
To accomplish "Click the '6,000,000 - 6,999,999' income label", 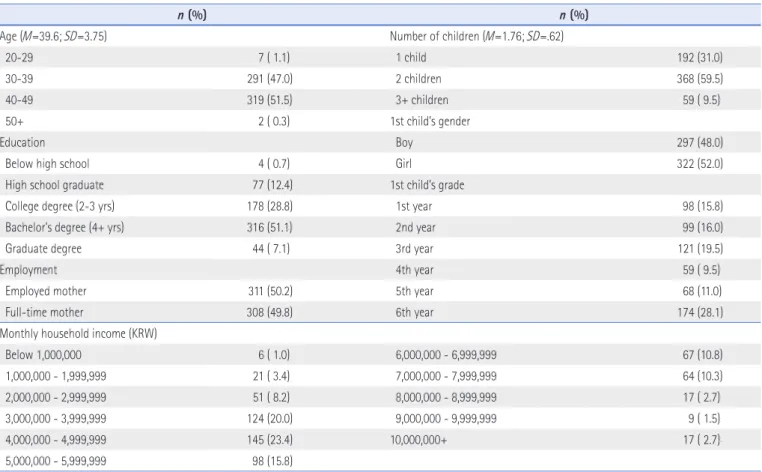I will (x=446, y=355).
